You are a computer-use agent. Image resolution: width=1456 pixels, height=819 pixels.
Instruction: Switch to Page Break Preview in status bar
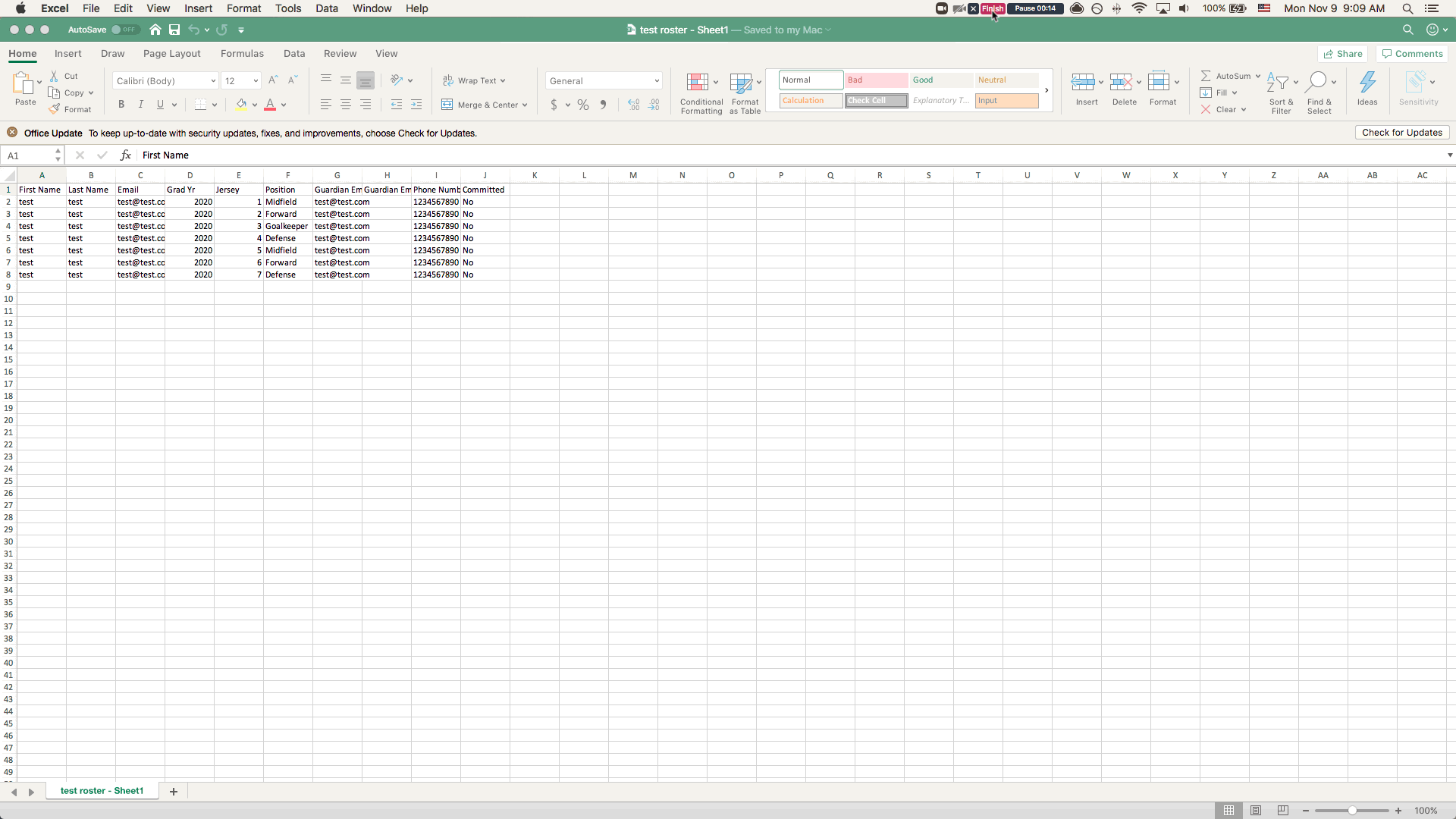pos(1282,811)
